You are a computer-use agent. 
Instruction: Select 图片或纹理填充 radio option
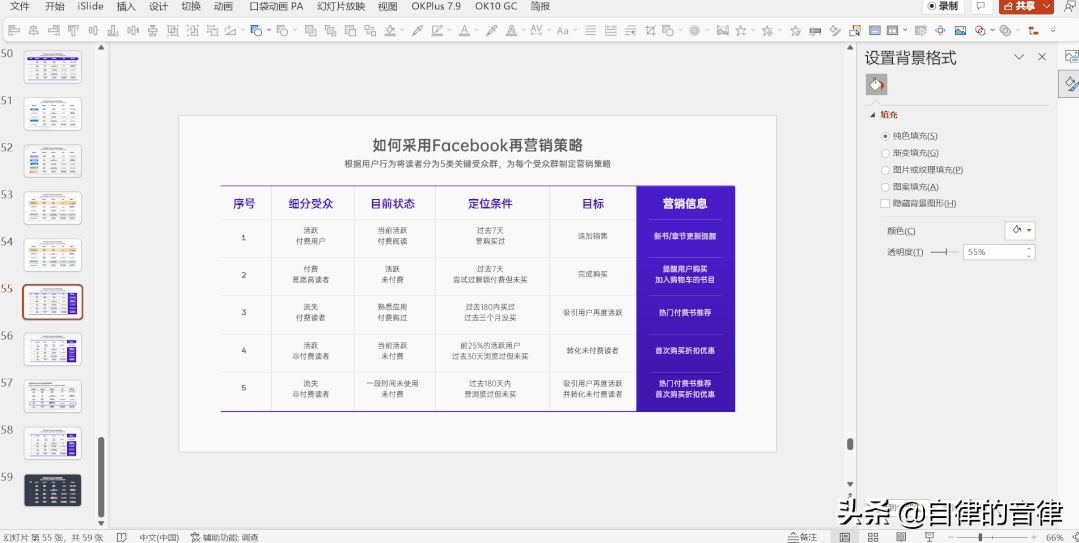coord(886,169)
